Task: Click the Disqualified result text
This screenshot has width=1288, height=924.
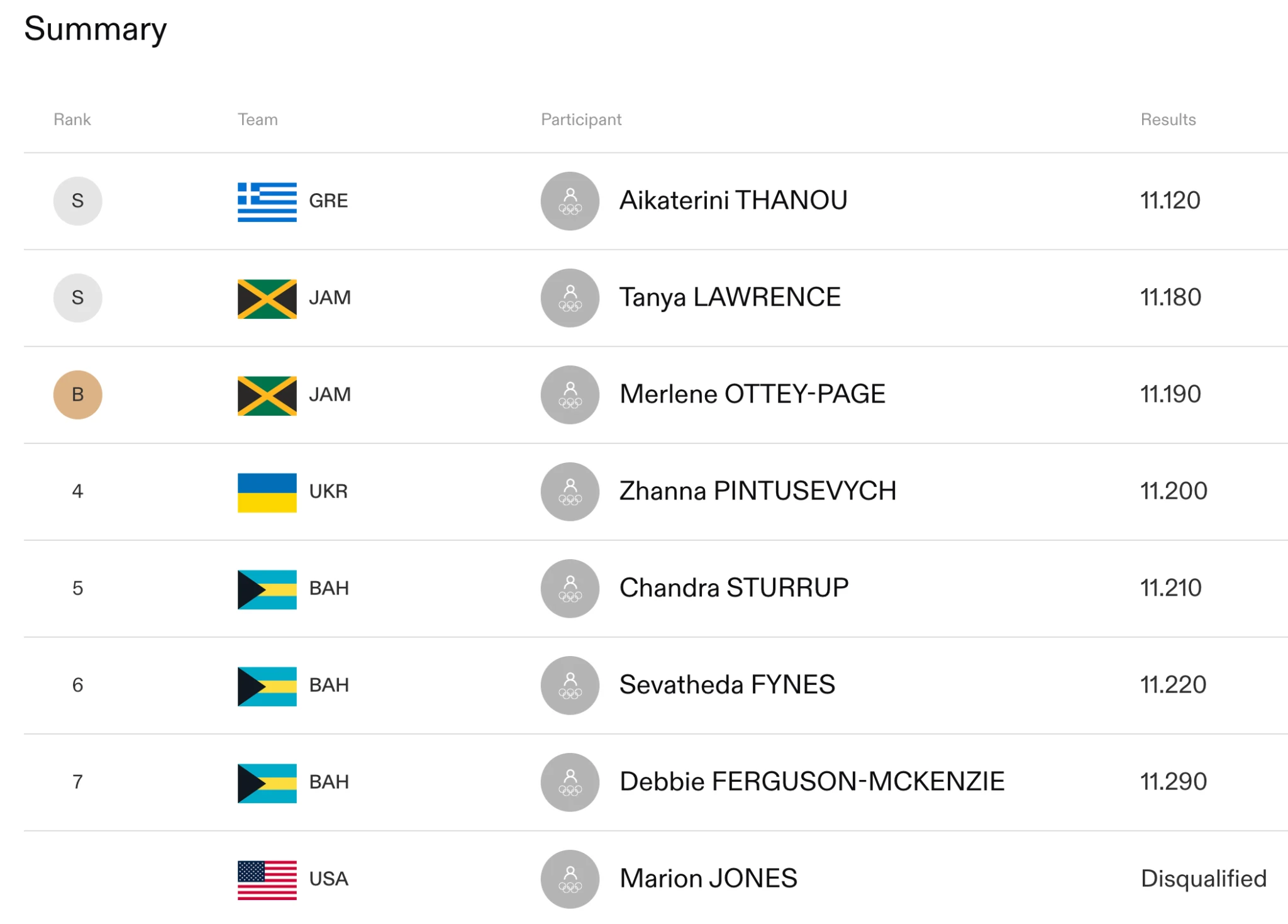Action: pos(1203,879)
